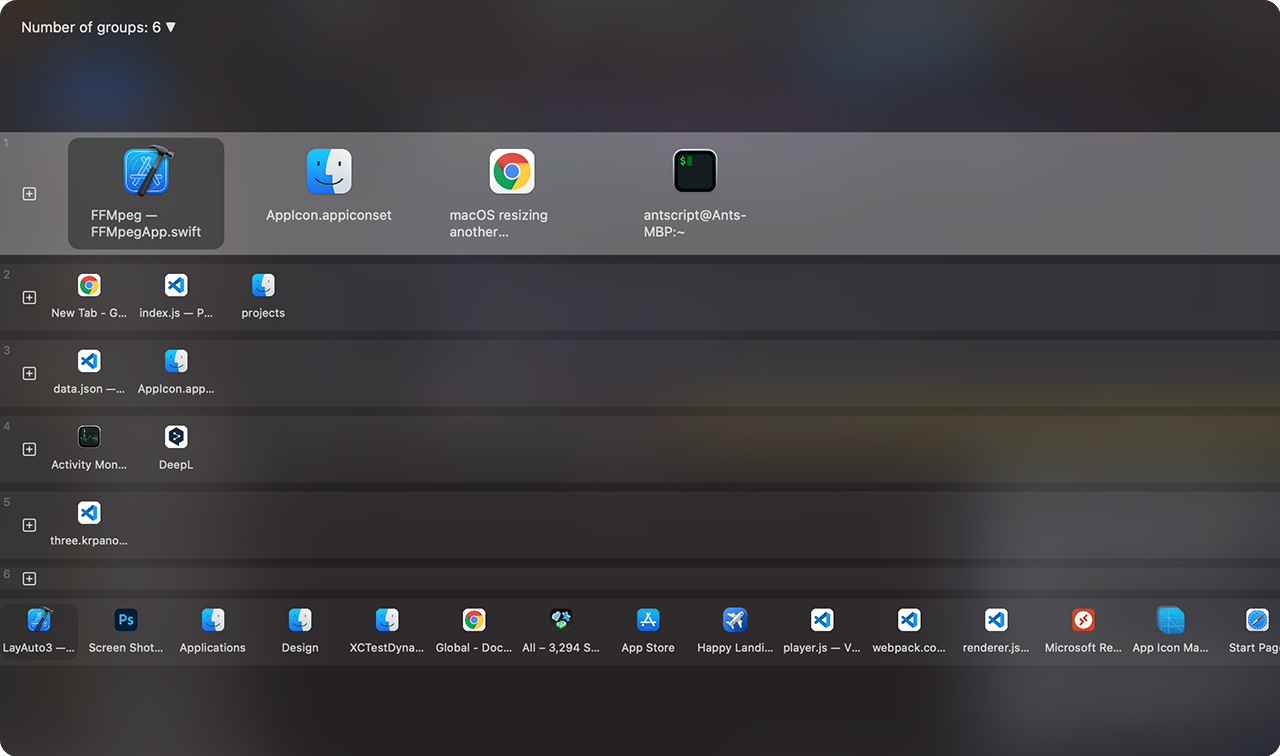Click the plus button in empty group 6
Screen dimensions: 1280x756
pos(29,579)
